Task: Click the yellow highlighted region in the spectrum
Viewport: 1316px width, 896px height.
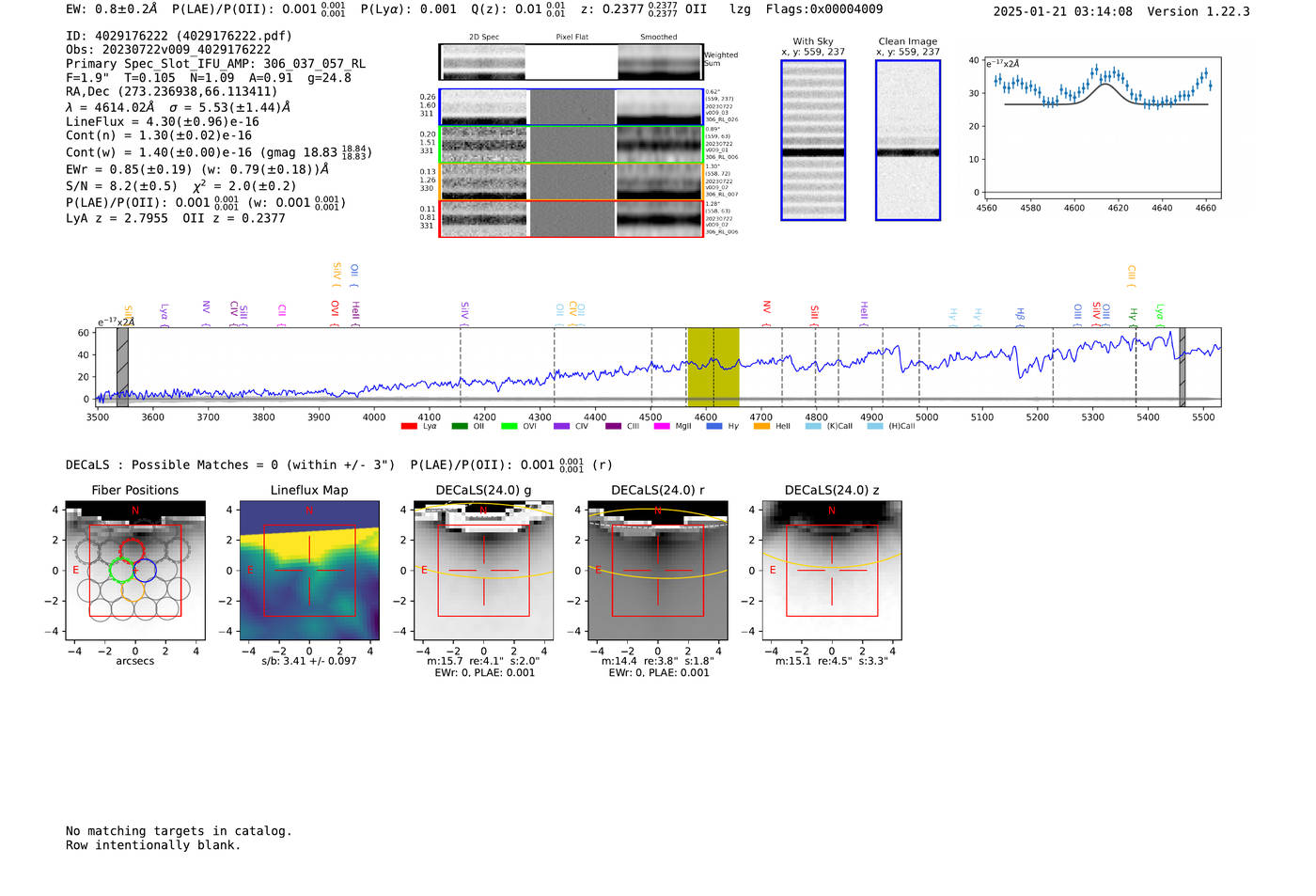Action: (x=713, y=368)
